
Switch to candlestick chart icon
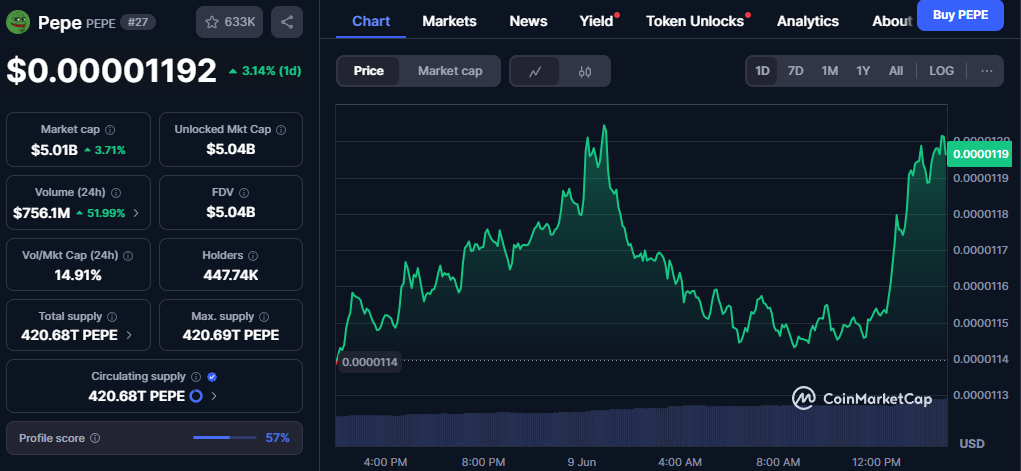(585, 71)
